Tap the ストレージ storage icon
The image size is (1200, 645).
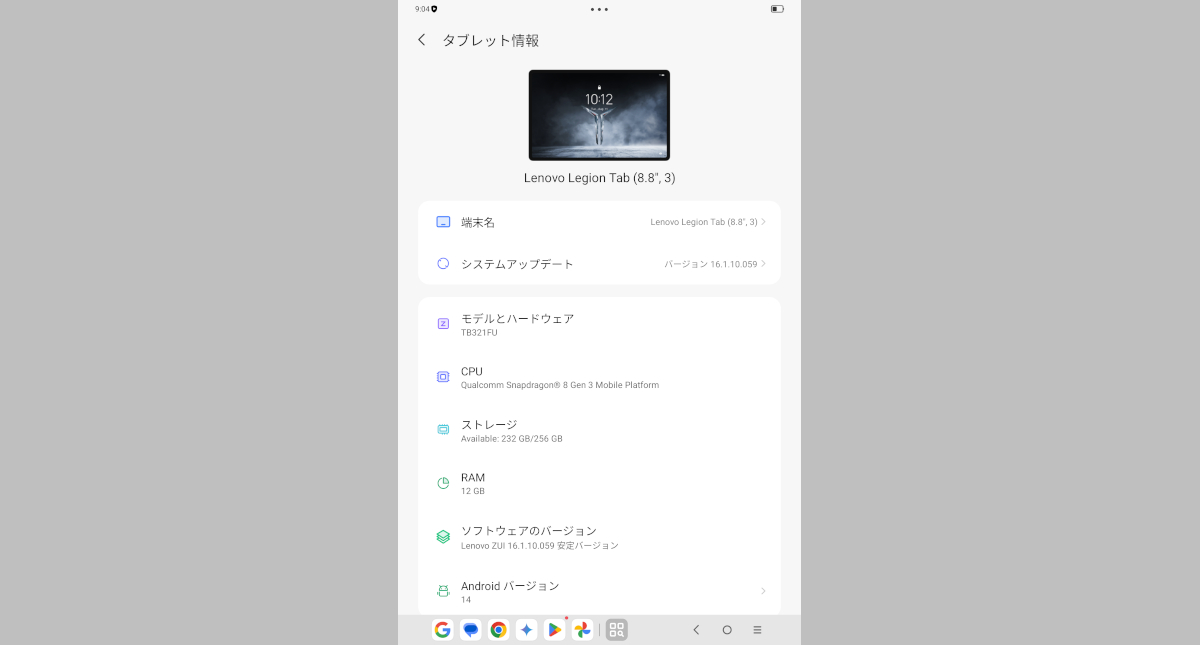click(442, 429)
